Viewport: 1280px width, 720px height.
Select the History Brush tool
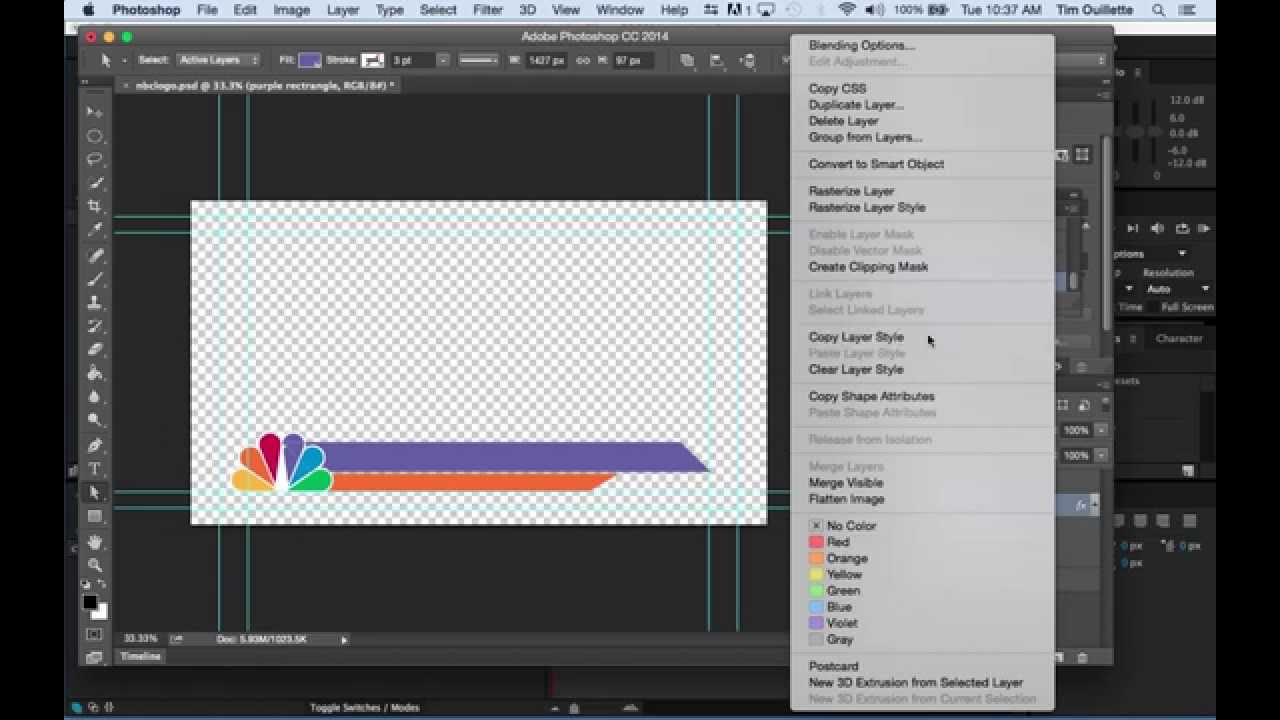(95, 326)
